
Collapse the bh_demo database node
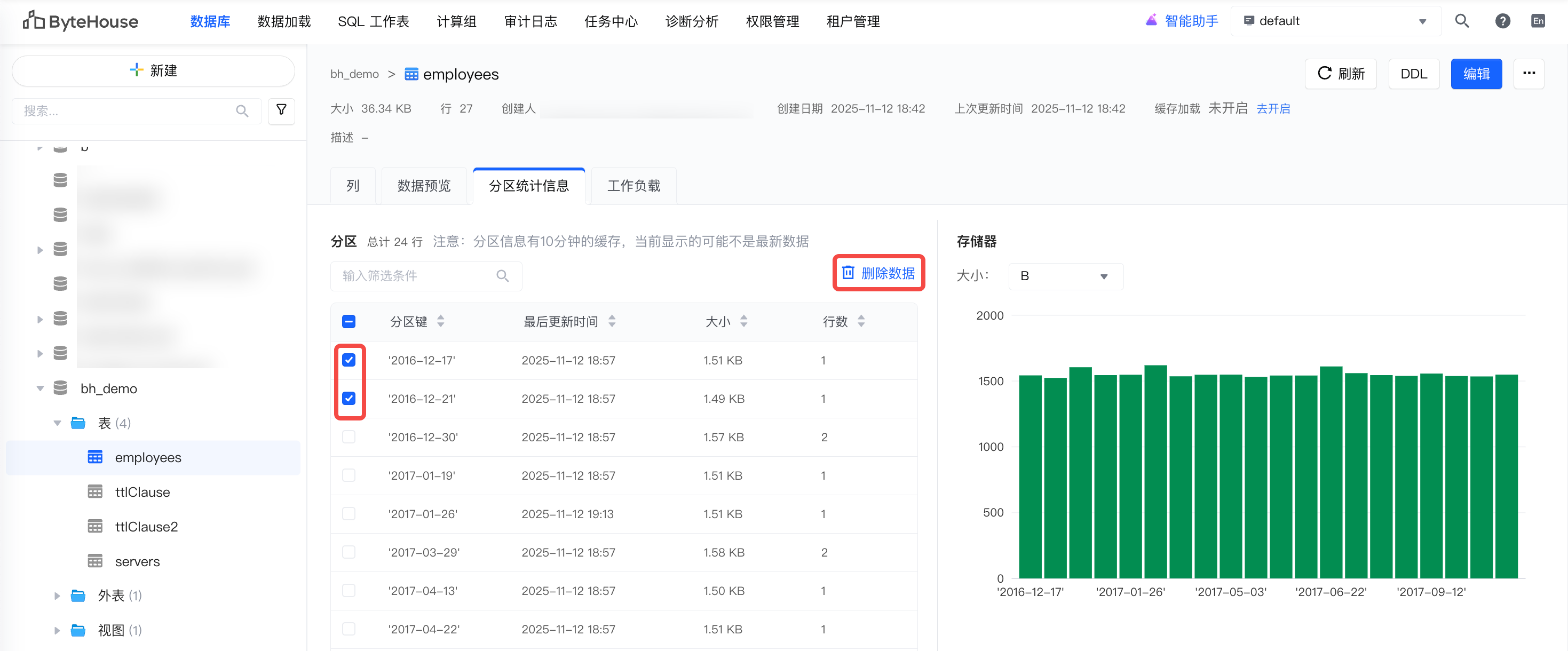40,388
